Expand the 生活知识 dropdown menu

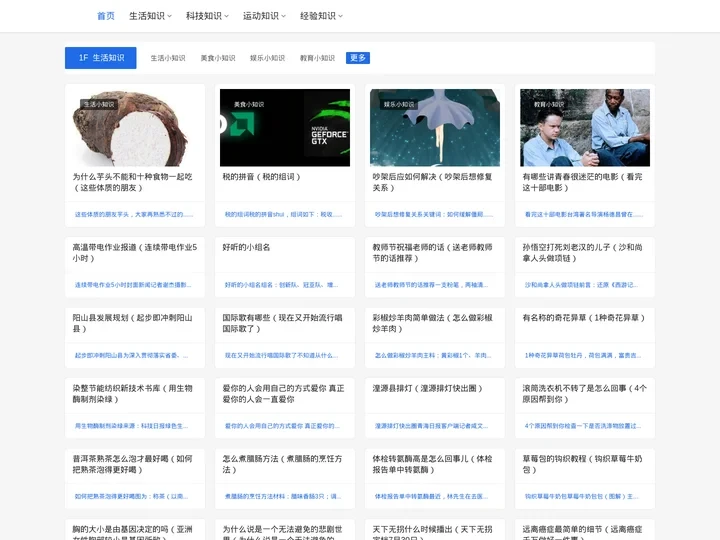point(150,16)
